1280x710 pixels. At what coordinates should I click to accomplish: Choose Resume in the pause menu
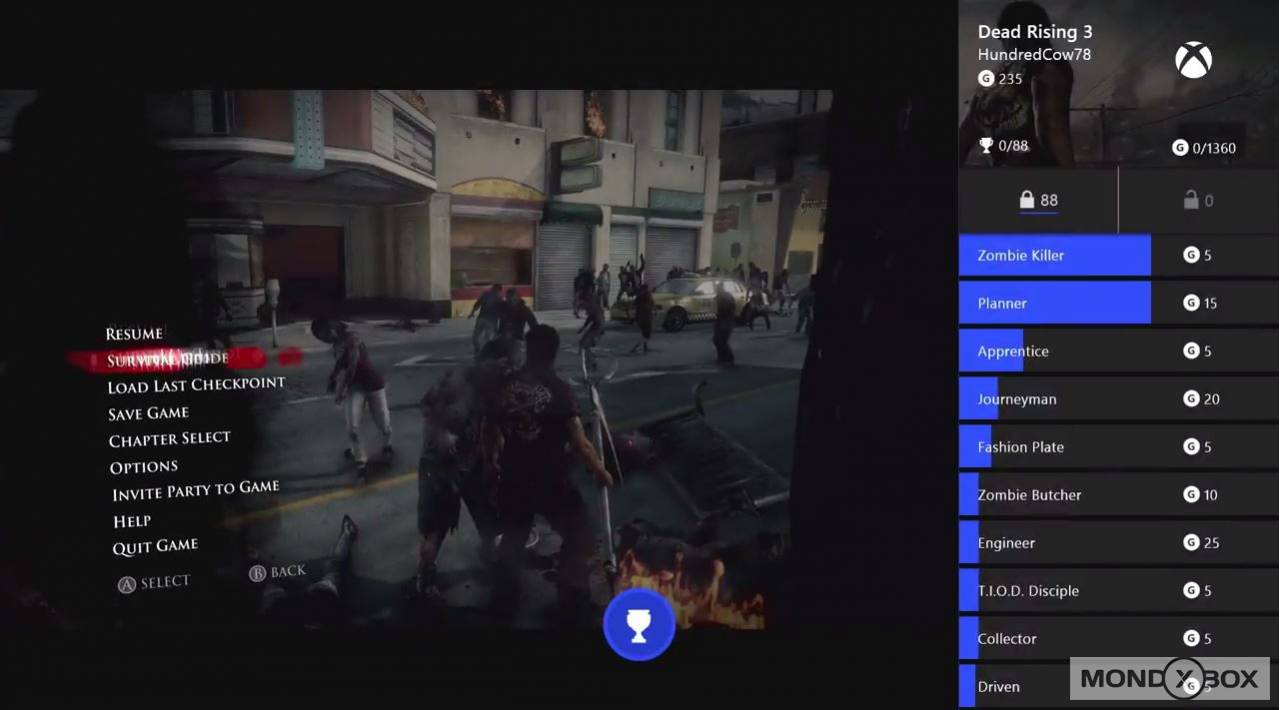134,333
